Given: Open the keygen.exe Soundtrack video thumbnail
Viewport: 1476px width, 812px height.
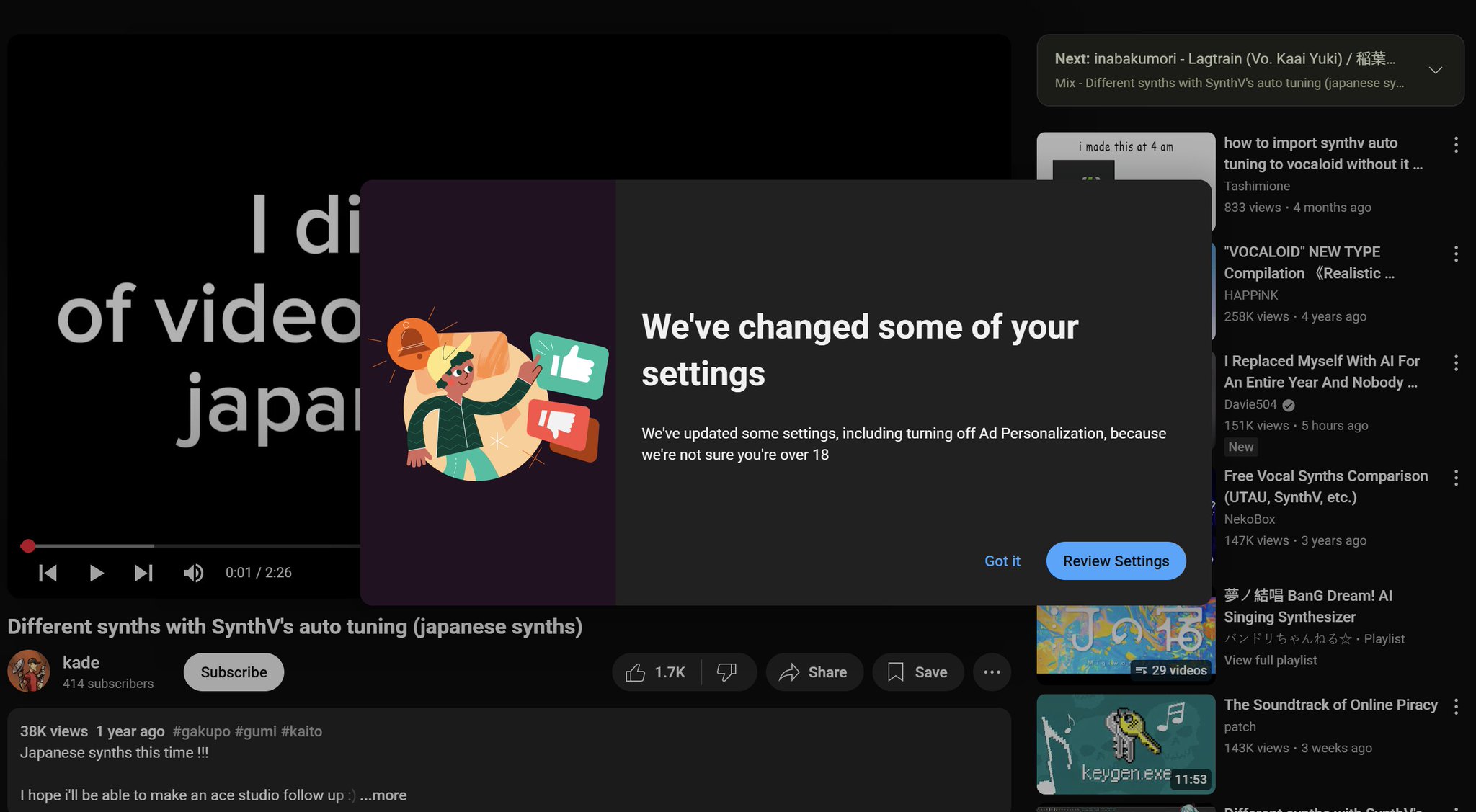Looking at the screenshot, I should click(1125, 744).
